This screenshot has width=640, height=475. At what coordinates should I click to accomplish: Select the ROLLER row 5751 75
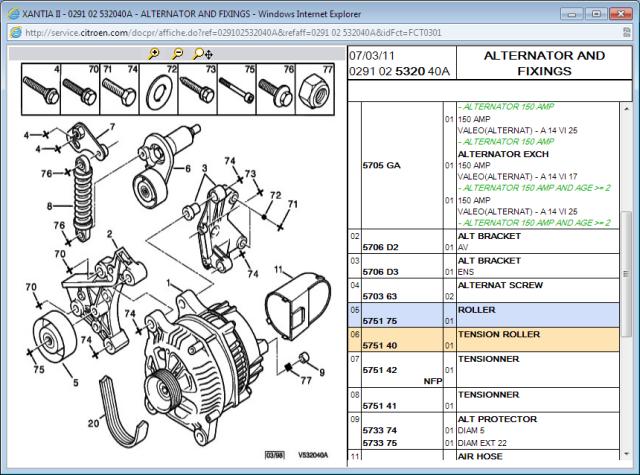pos(484,315)
